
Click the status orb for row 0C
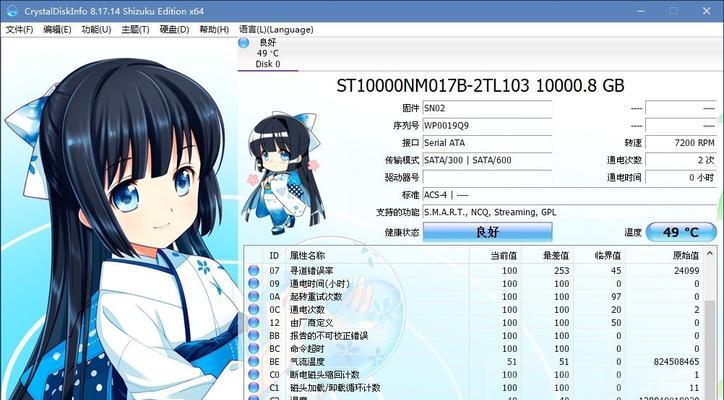(253, 309)
